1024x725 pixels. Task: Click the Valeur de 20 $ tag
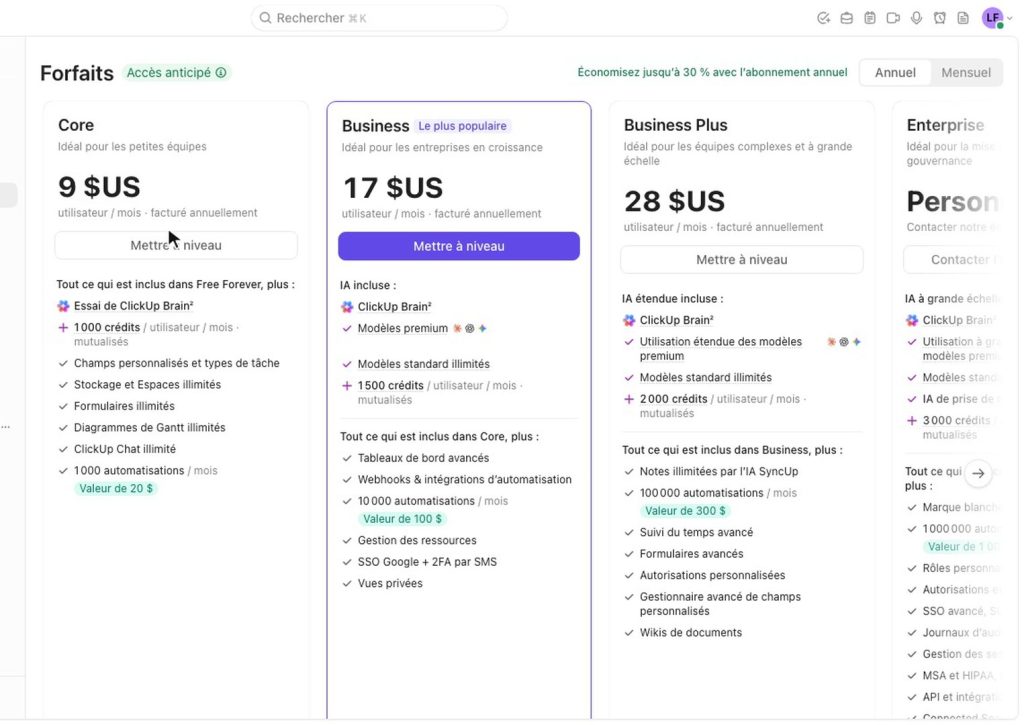(116, 489)
